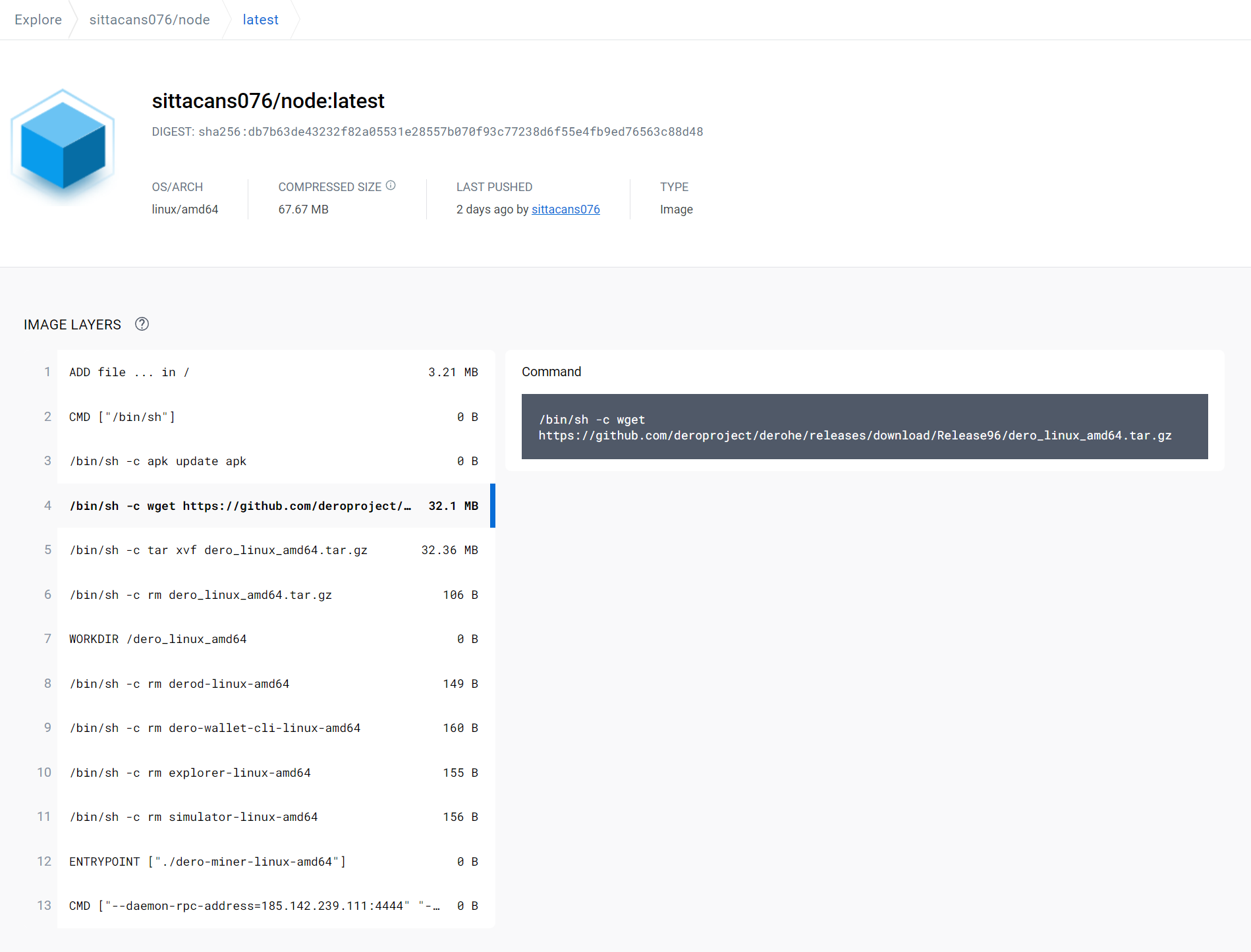Click the 32.36 MB size of layer 5

[x=450, y=550]
